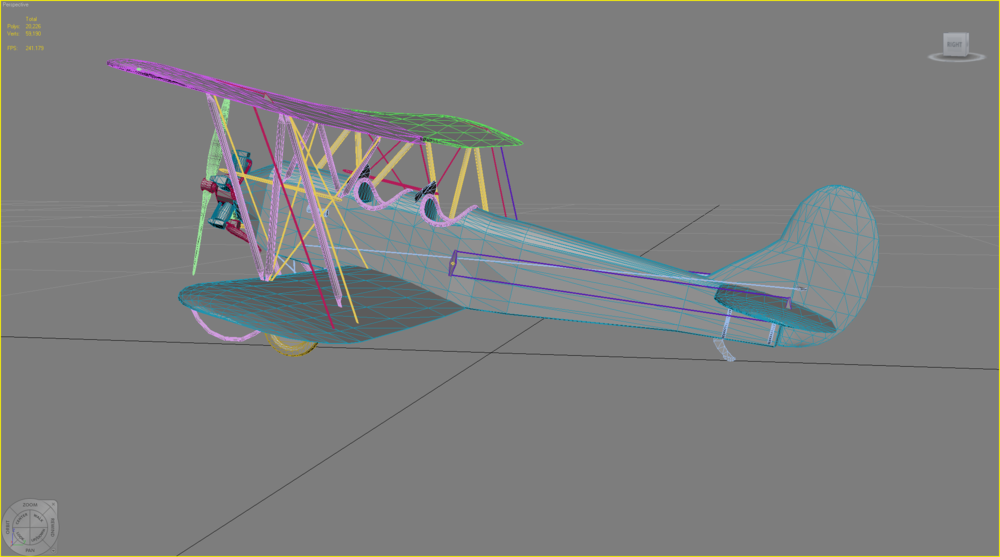Click the green upper wing tip section
This screenshot has width=1000, height=557.
click(x=446, y=128)
